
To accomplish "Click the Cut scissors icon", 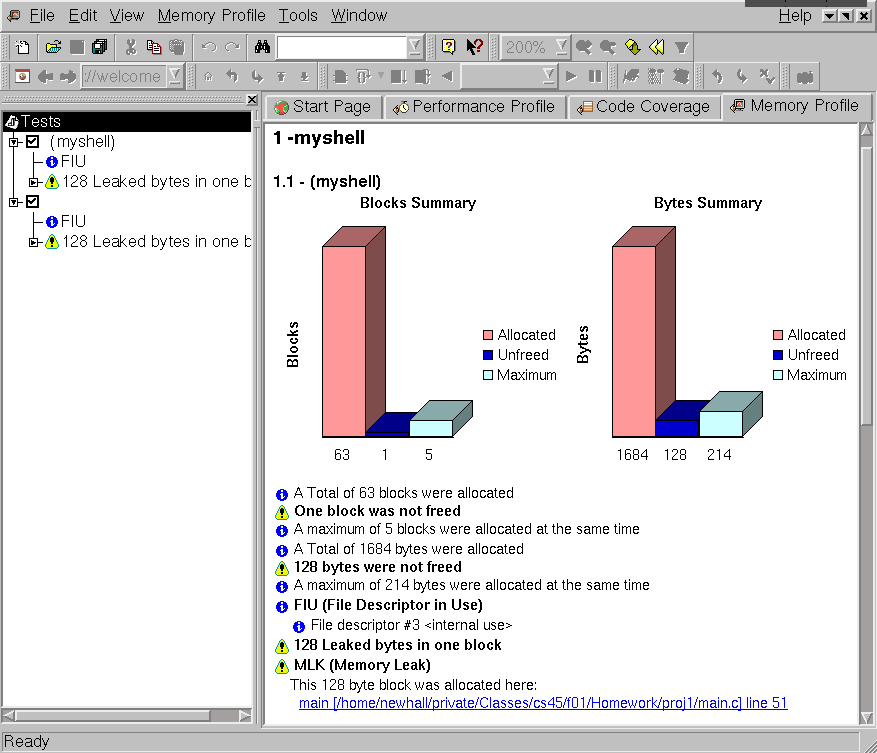I will click(130, 47).
